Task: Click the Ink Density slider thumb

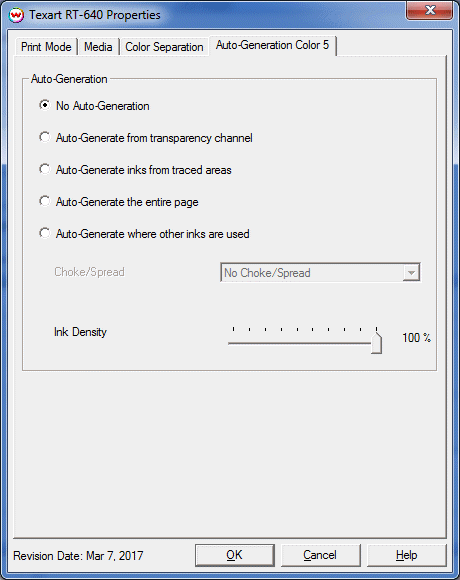Action: (376, 343)
